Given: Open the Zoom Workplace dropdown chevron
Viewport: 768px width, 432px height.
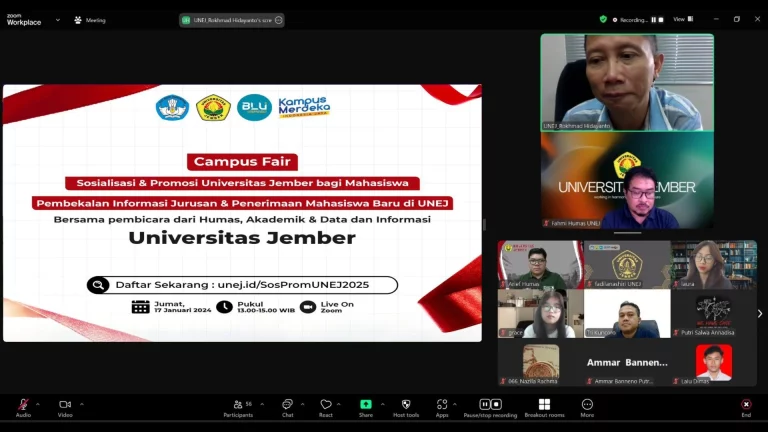Looking at the screenshot, I should 58,20.
